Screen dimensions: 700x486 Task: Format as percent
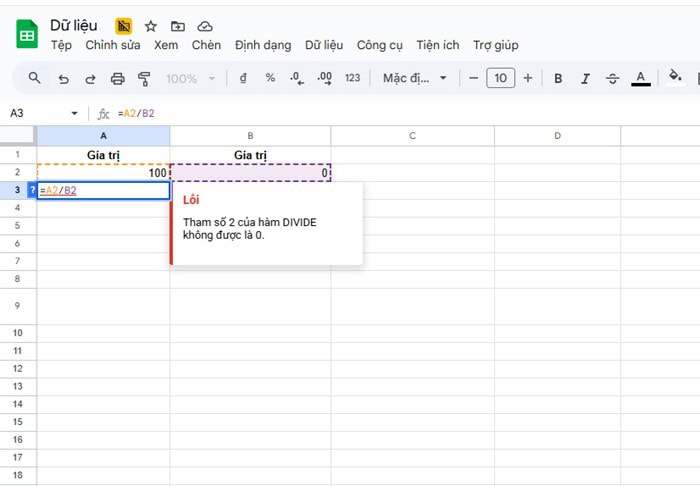270,78
